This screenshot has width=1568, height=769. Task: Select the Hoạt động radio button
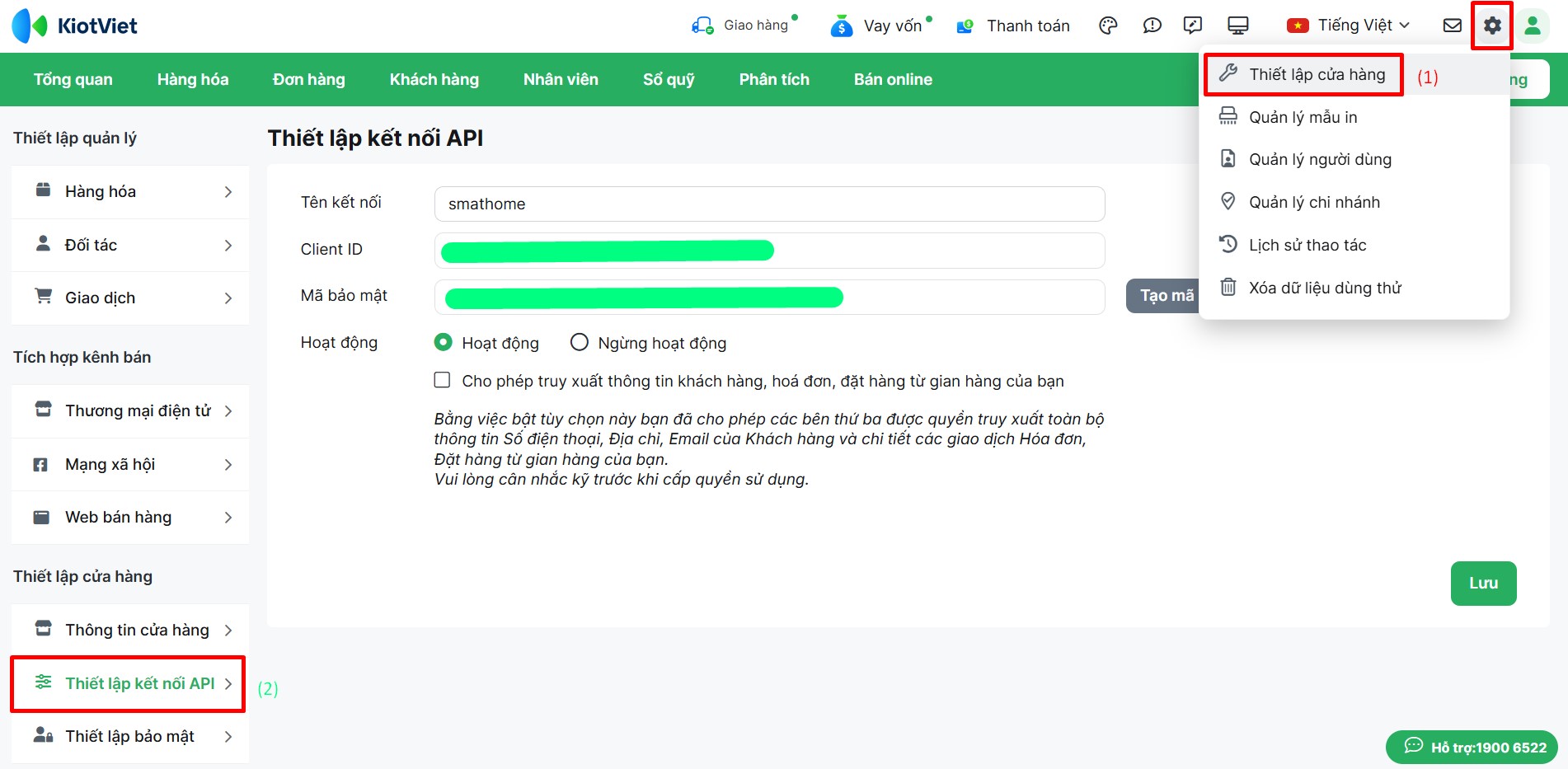[x=444, y=342]
